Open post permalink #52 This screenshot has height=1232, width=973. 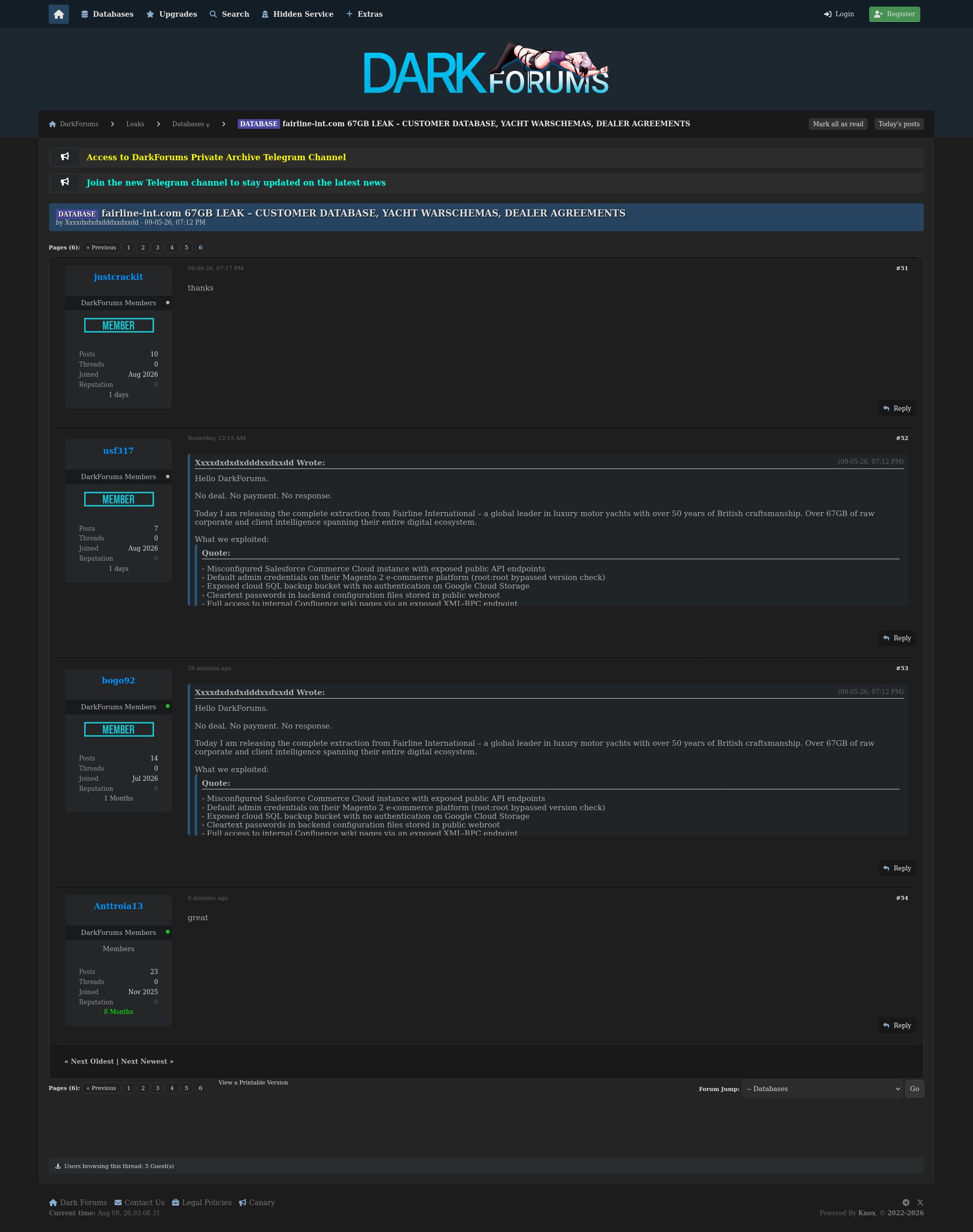[x=902, y=438]
